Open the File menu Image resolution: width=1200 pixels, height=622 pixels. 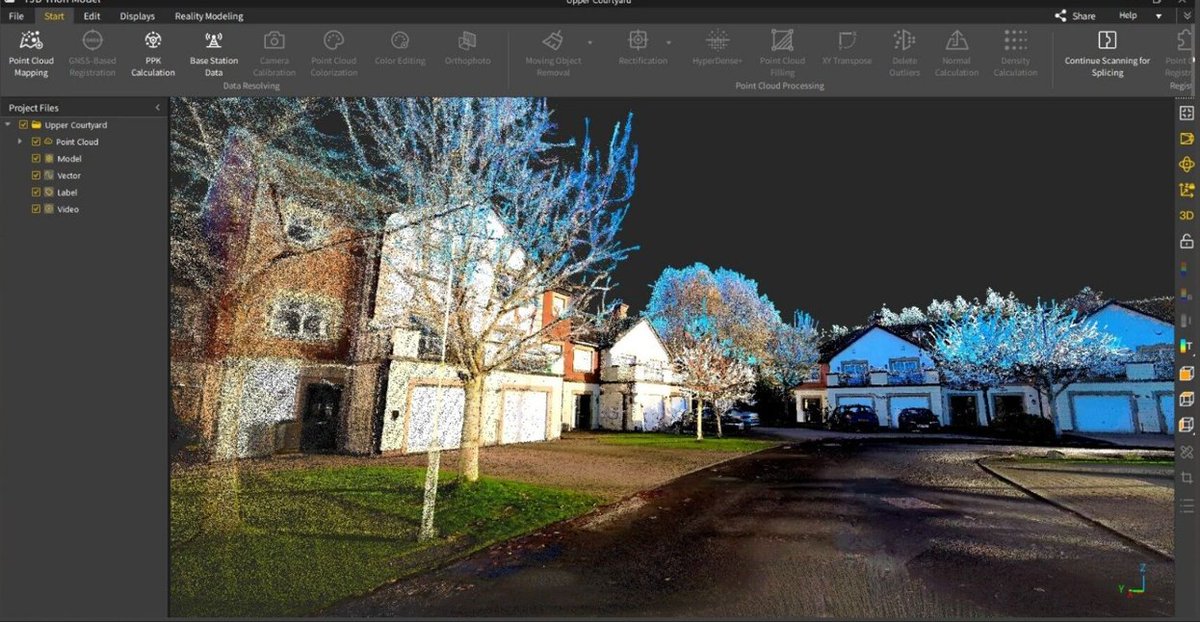click(x=16, y=16)
